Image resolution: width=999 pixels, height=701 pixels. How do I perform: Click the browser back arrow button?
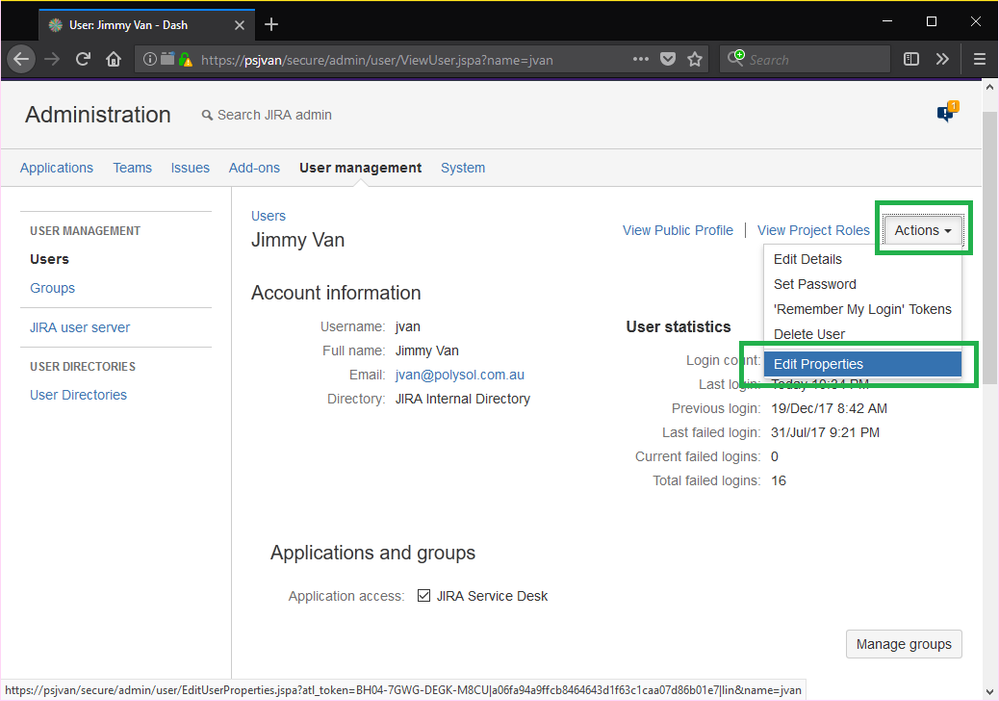pos(21,59)
